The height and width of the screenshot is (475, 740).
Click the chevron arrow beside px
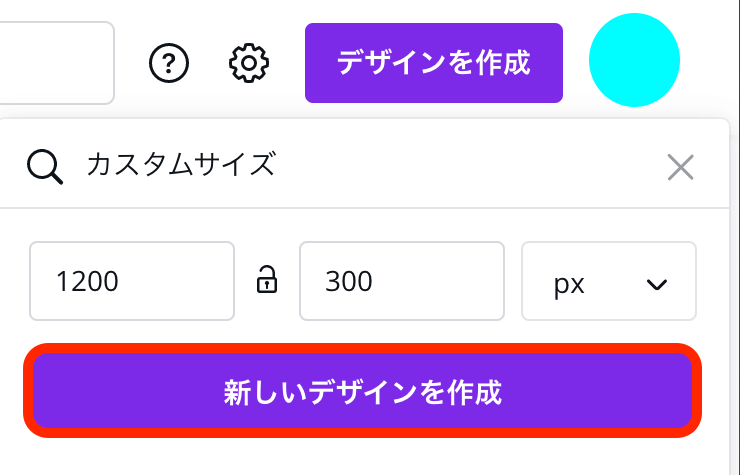pos(656,284)
